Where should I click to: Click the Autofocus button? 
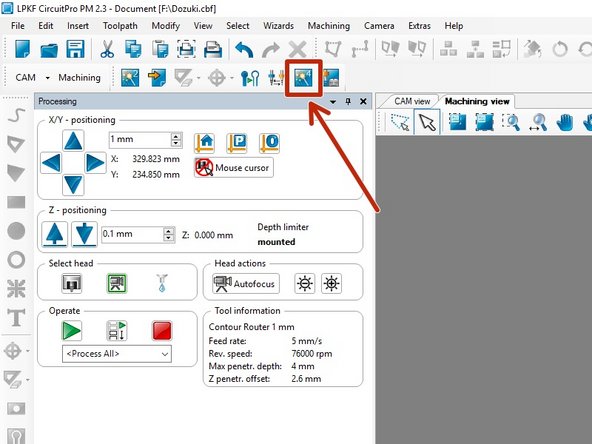(246, 284)
